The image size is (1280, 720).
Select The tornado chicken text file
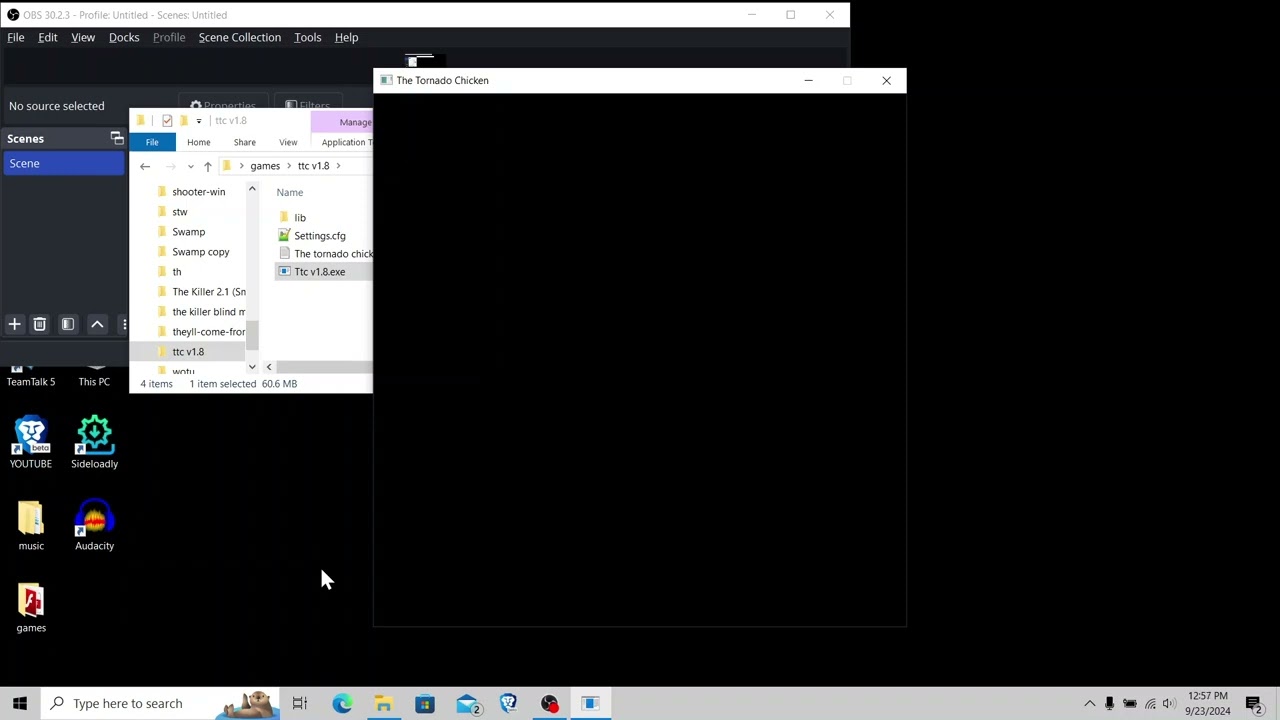[x=332, y=254]
